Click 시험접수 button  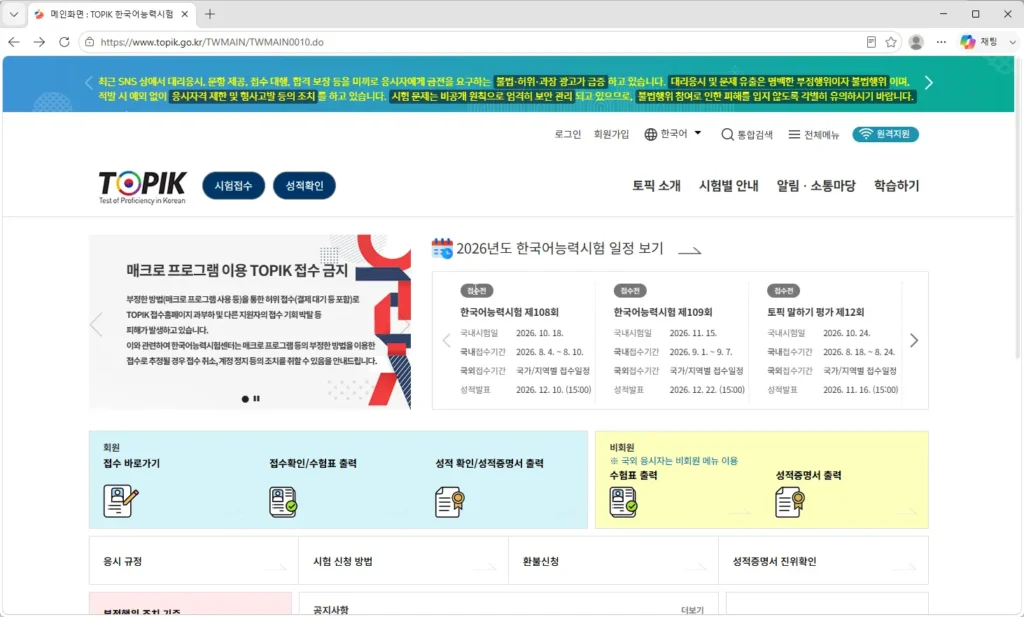[233, 185]
